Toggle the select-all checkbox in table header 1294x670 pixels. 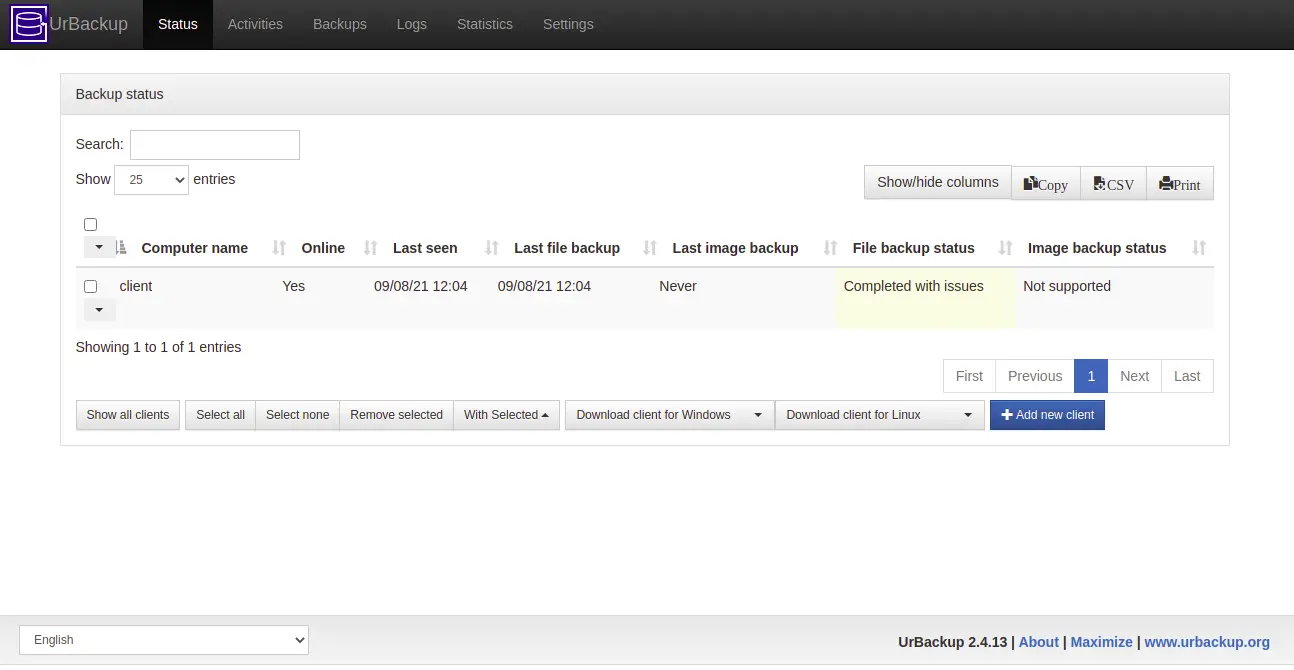tap(91, 224)
